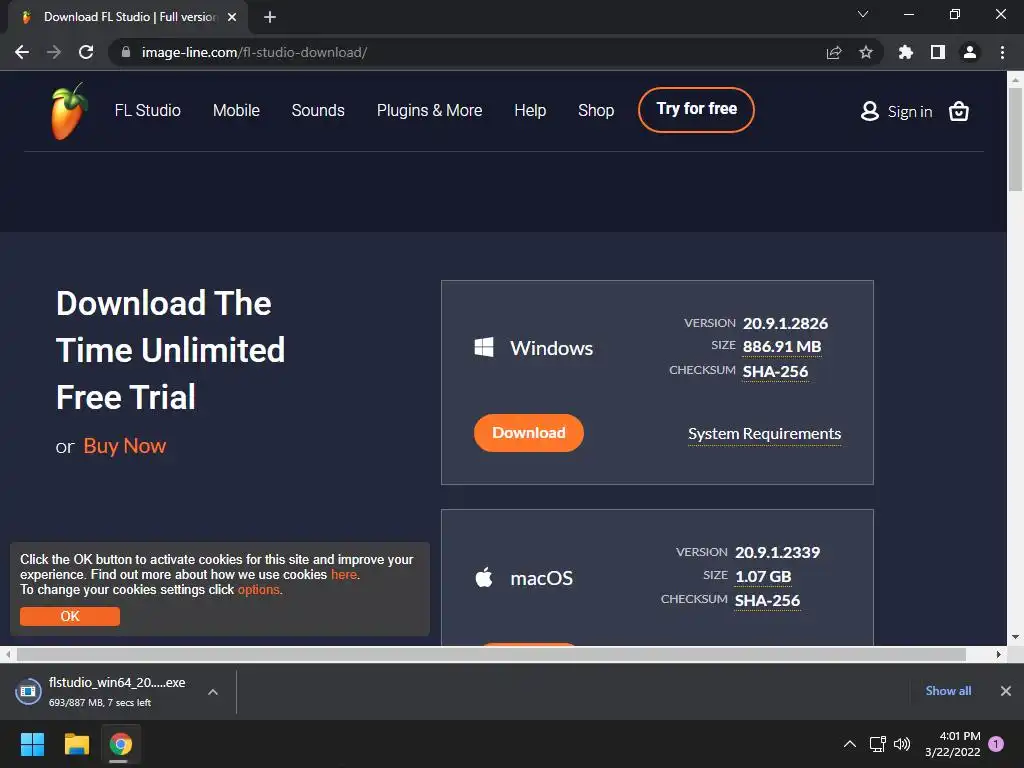Reload the page with the refresh icon
The image size is (1024, 768).
[86, 52]
